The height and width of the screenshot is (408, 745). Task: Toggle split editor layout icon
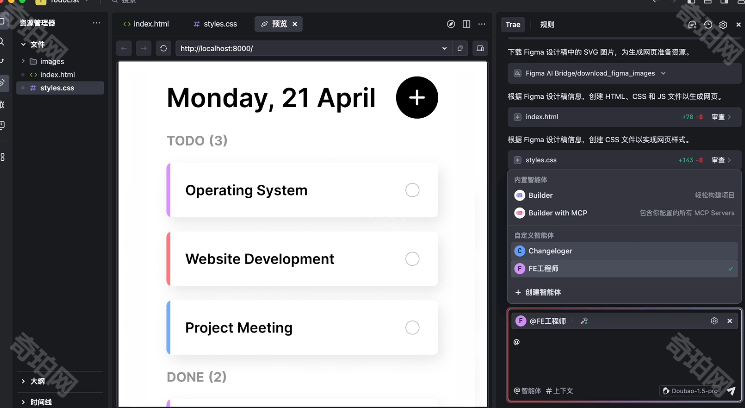coord(466,23)
